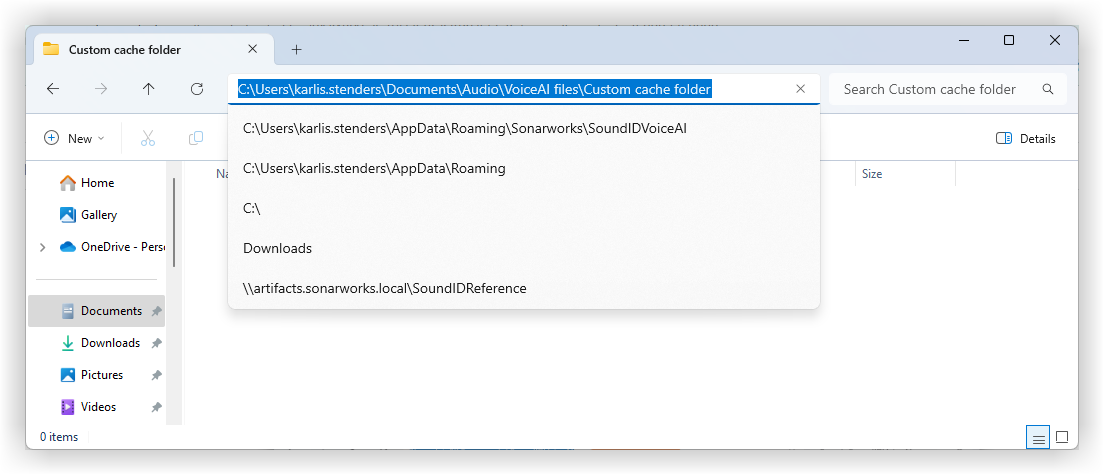This screenshot has height=475, width=1104.
Task: Click the Cut scissors icon
Action: click(148, 139)
